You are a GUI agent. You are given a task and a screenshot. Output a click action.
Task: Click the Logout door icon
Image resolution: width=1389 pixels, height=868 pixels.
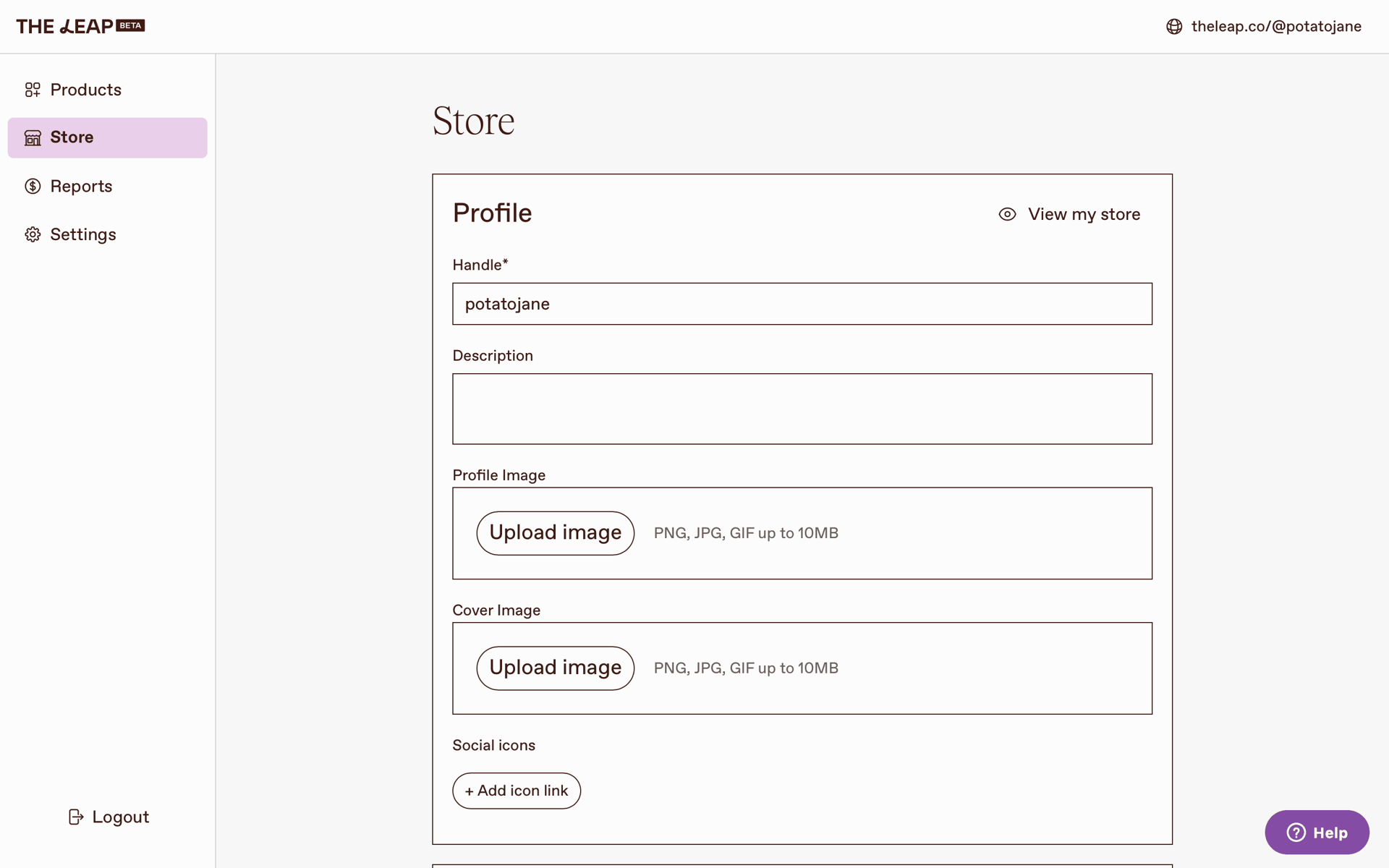click(76, 817)
